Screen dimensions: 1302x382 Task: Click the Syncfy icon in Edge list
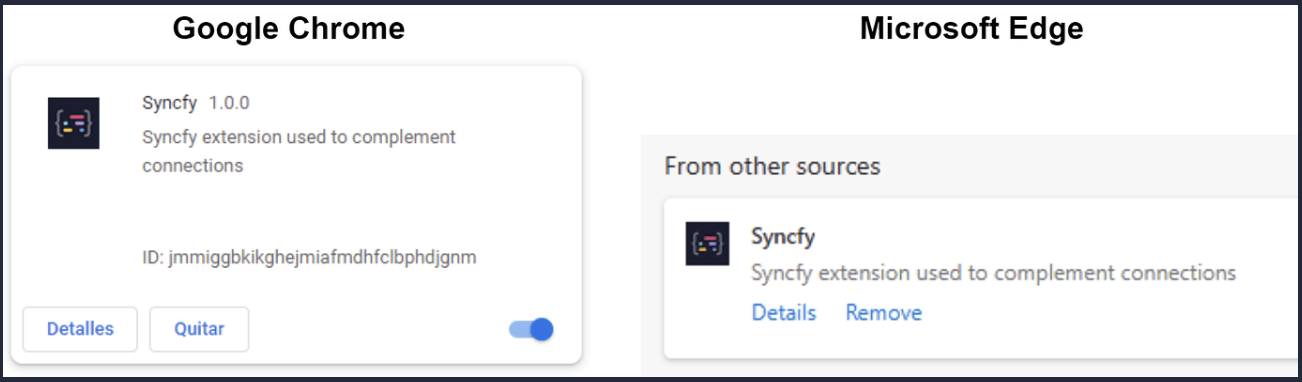707,243
